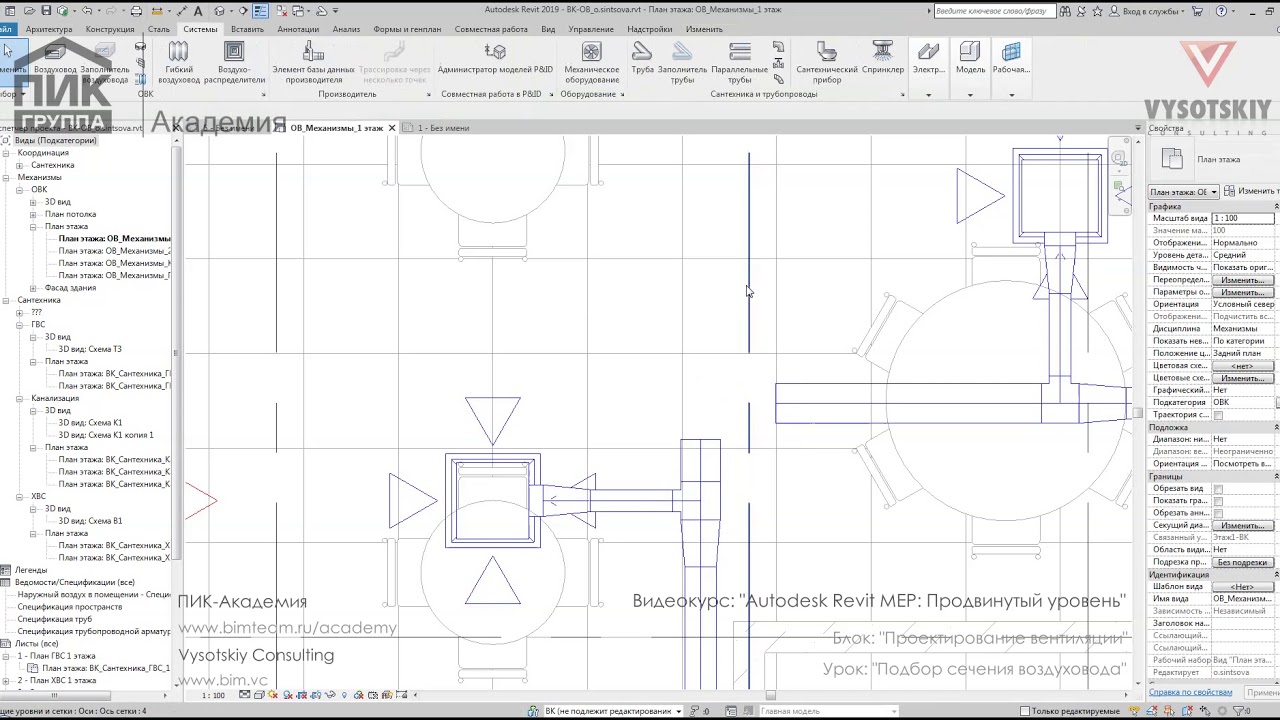Collapse the Сантехника discipline tree node

click(6, 300)
